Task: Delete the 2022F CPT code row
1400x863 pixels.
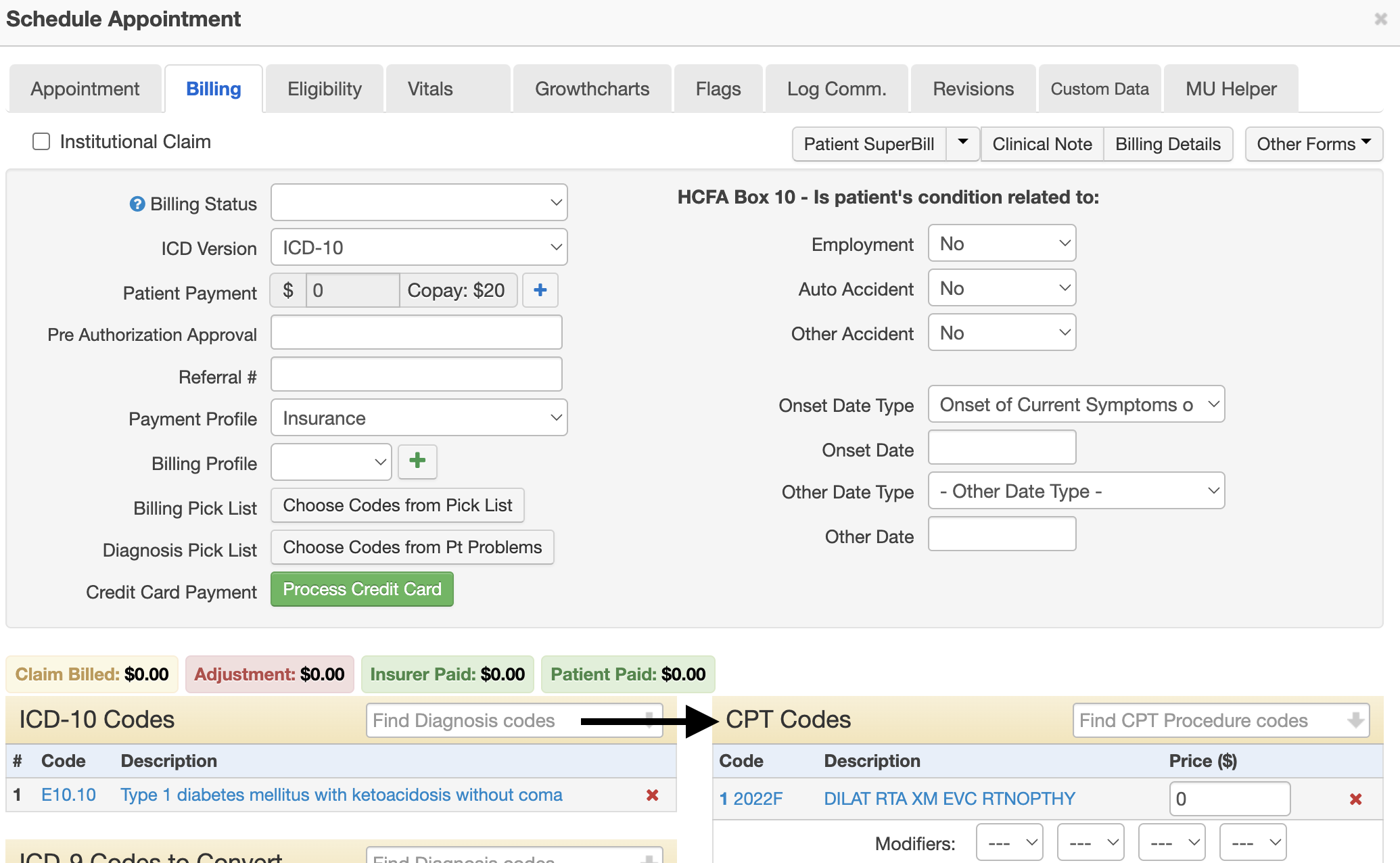Action: click(x=1356, y=799)
